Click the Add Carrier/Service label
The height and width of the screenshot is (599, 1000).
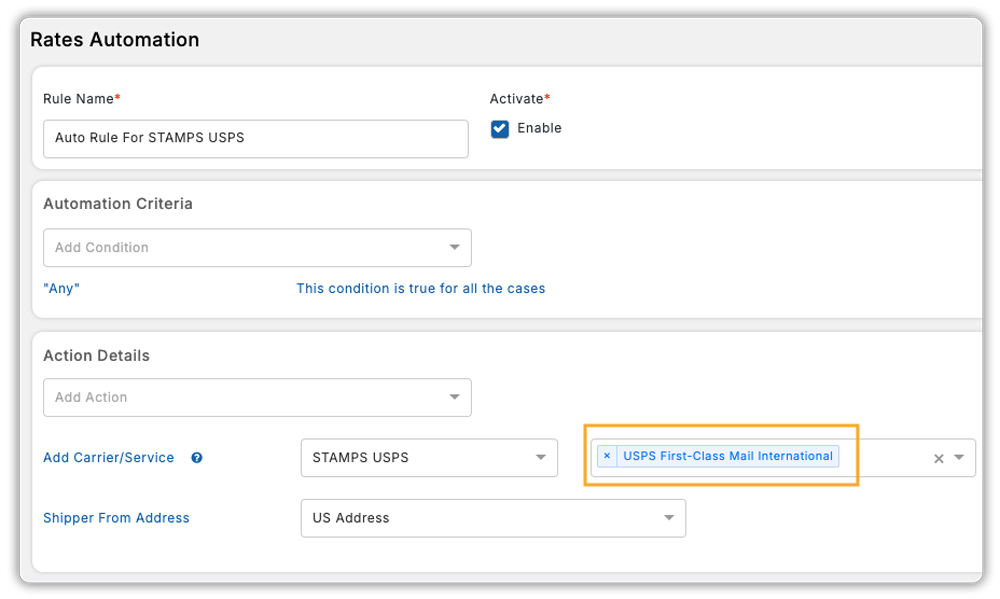point(108,457)
